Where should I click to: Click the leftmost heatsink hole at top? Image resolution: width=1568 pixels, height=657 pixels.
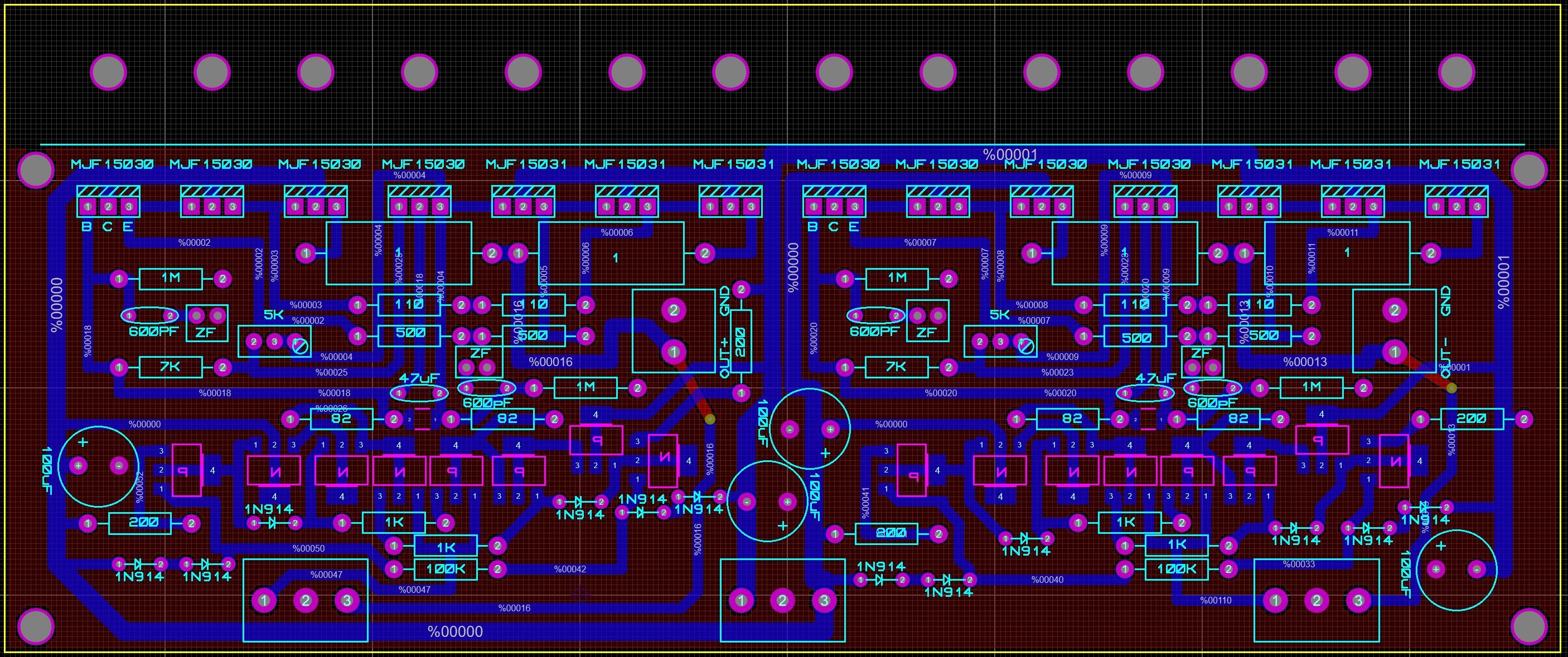tap(108, 72)
